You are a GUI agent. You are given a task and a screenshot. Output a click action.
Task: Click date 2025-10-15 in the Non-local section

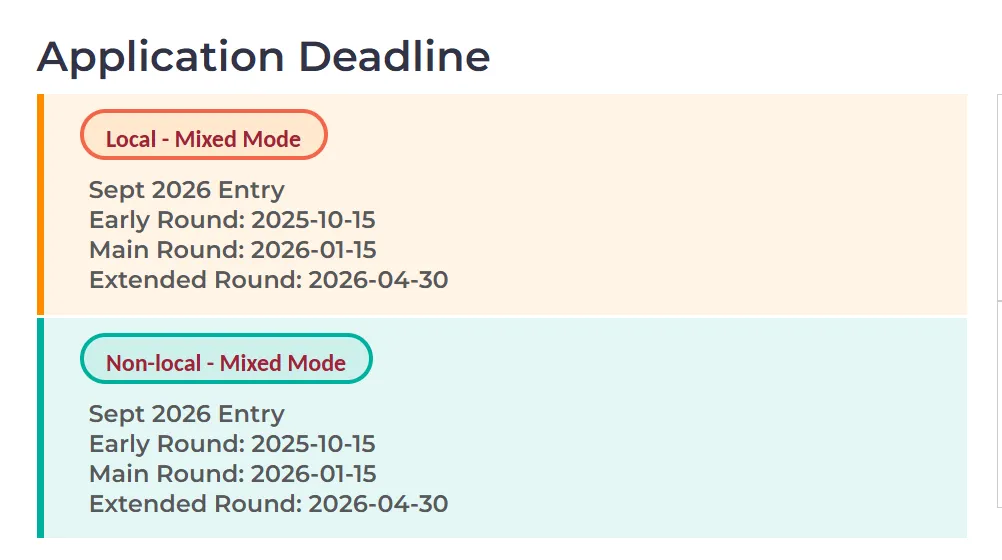(313, 444)
